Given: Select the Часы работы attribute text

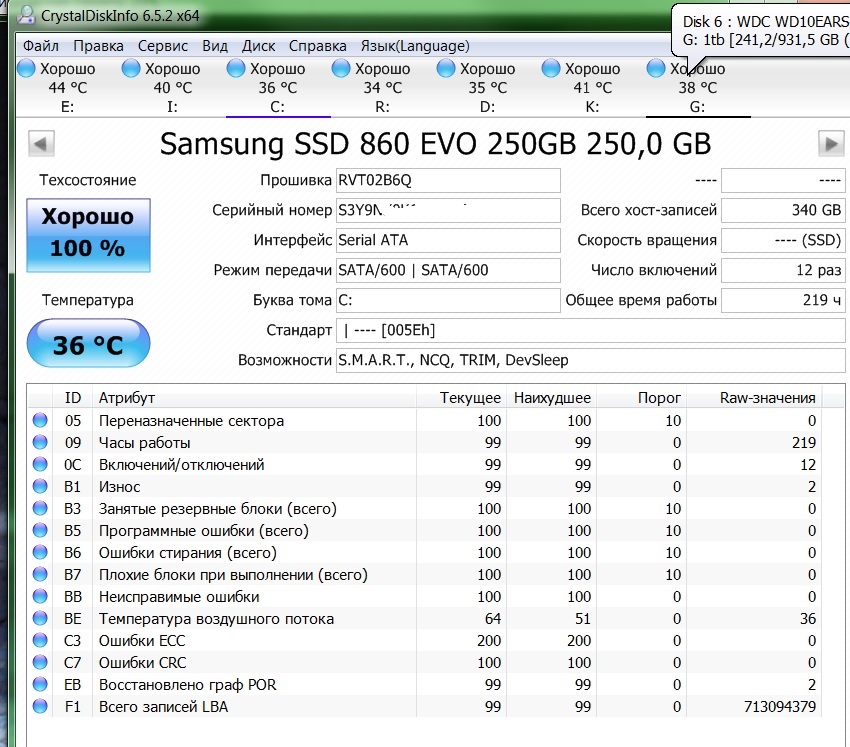Looking at the screenshot, I should tap(144, 443).
